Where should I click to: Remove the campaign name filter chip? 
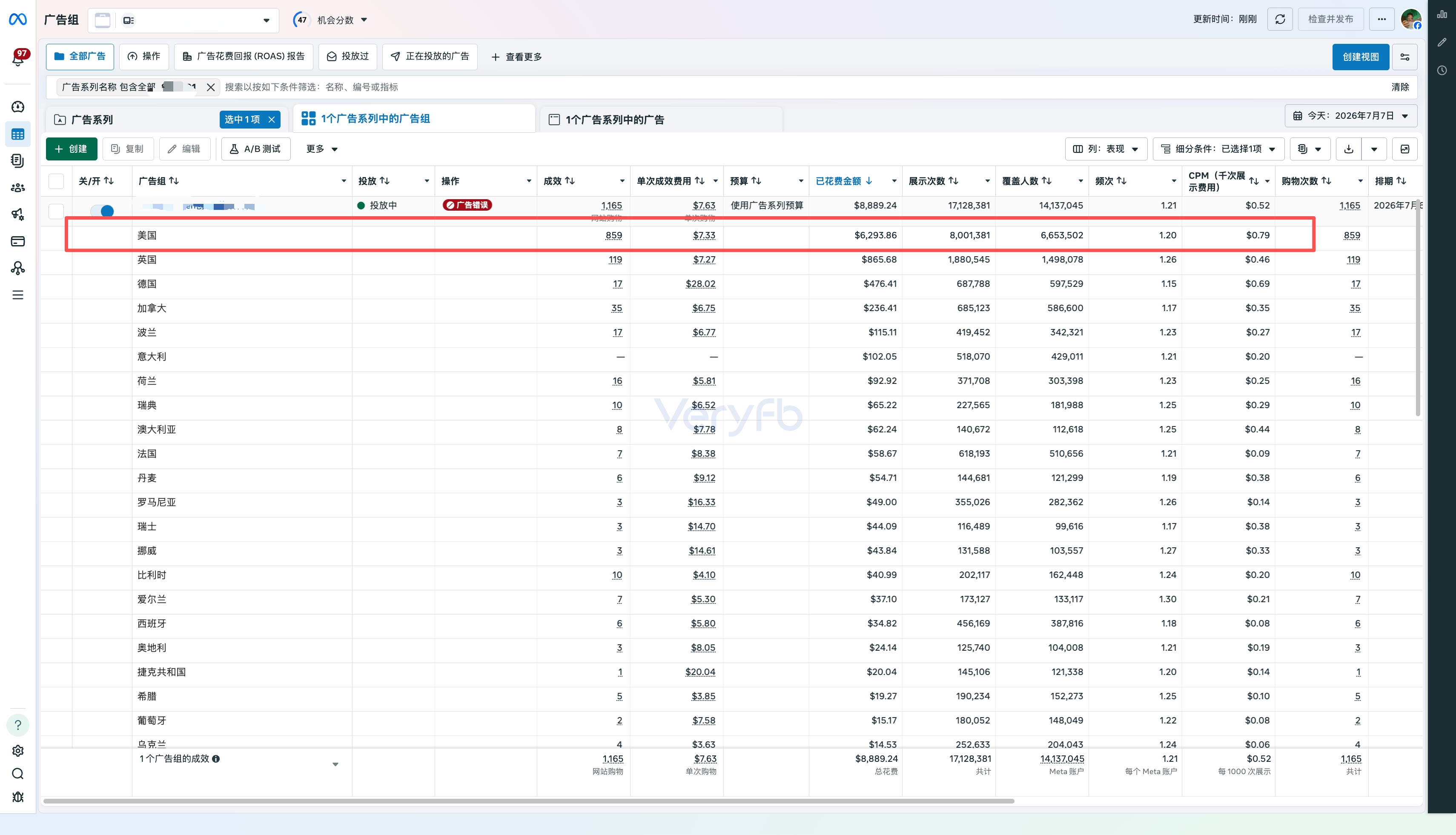(211, 87)
